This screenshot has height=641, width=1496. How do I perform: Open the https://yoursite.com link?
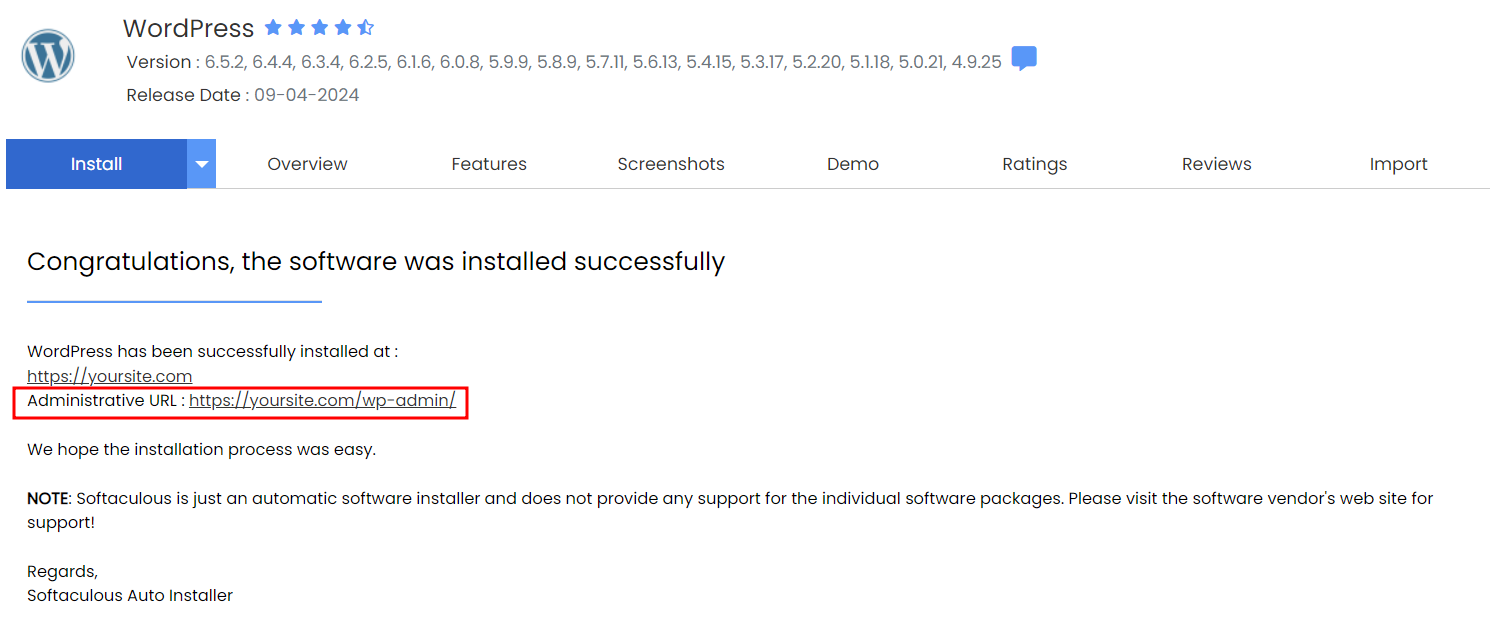110,376
